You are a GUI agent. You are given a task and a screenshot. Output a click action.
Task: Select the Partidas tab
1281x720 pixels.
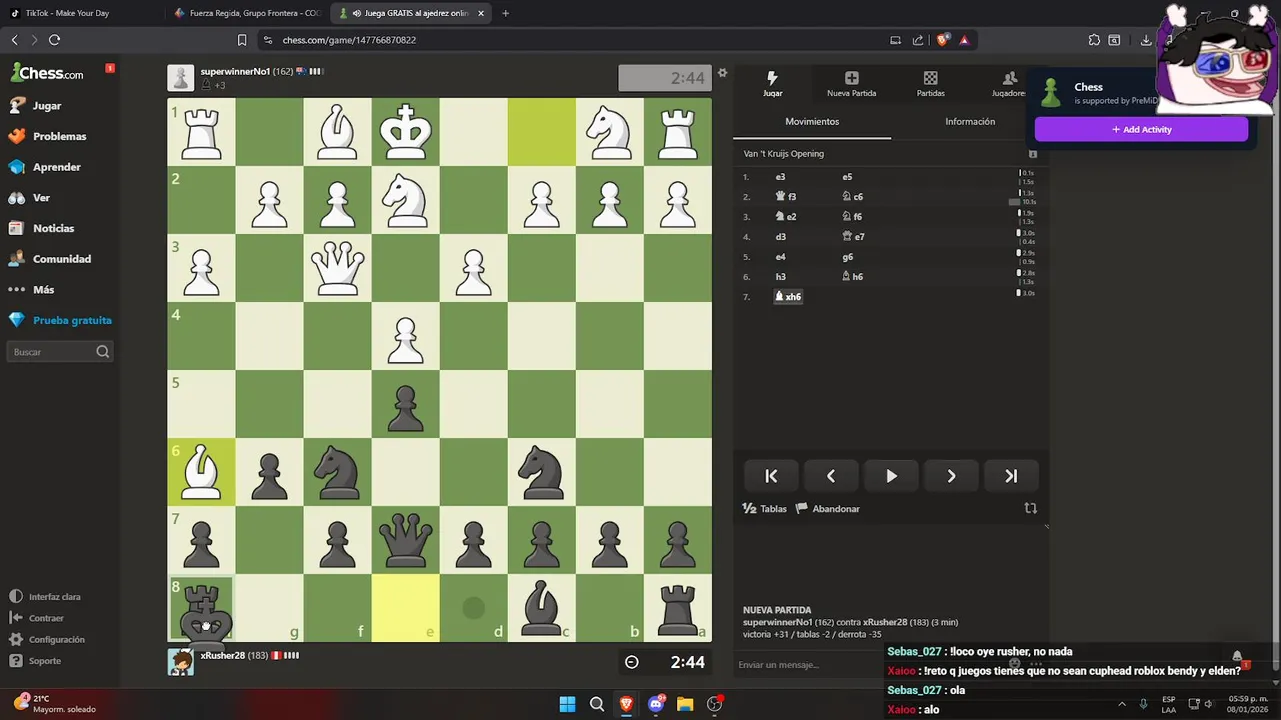pyautogui.click(x=930, y=83)
